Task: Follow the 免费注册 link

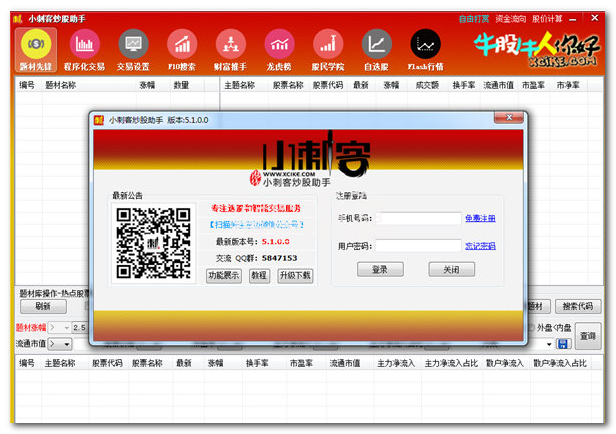Action: pos(480,218)
